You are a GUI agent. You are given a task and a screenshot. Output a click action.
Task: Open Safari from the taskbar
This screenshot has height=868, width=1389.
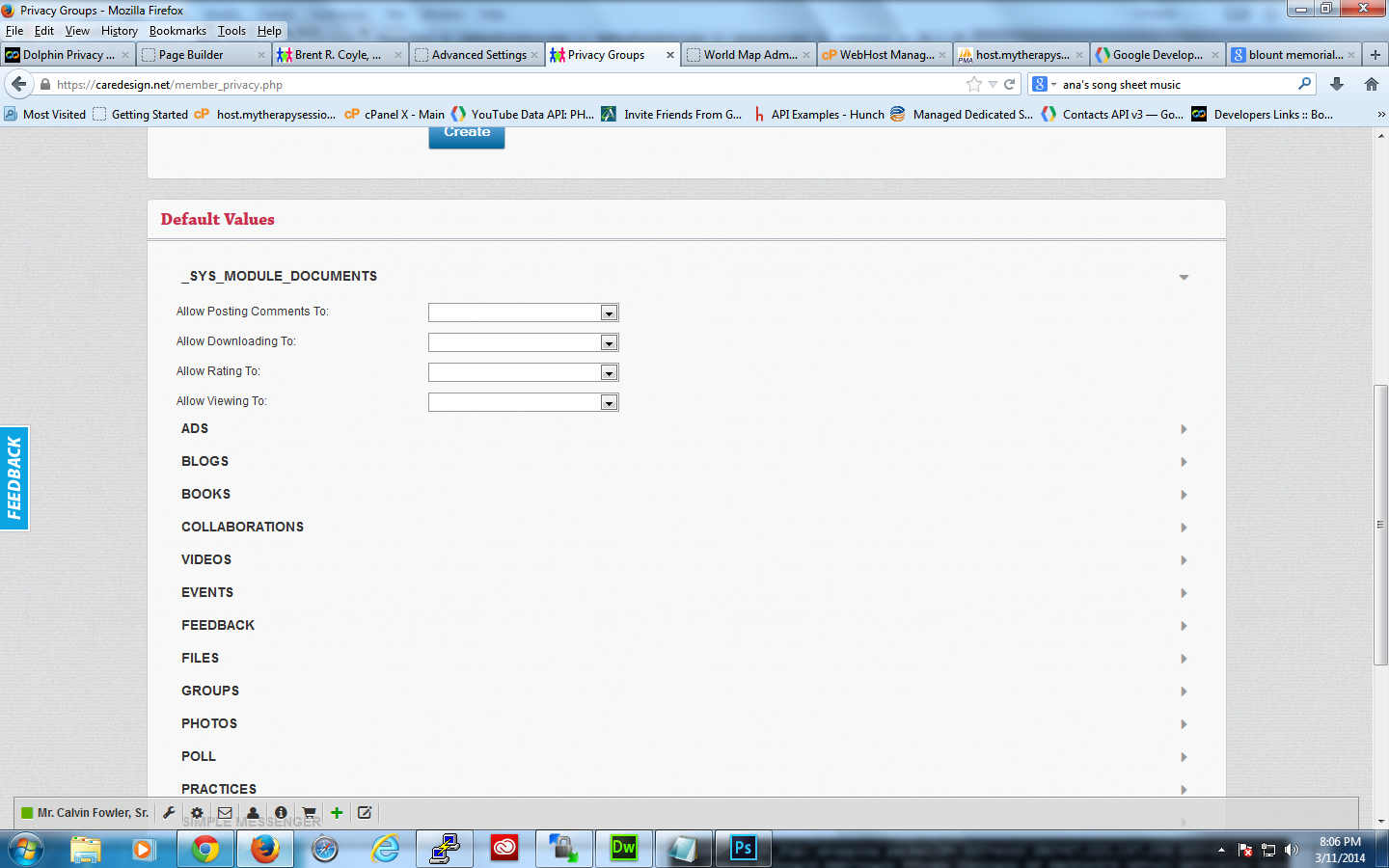(325, 850)
